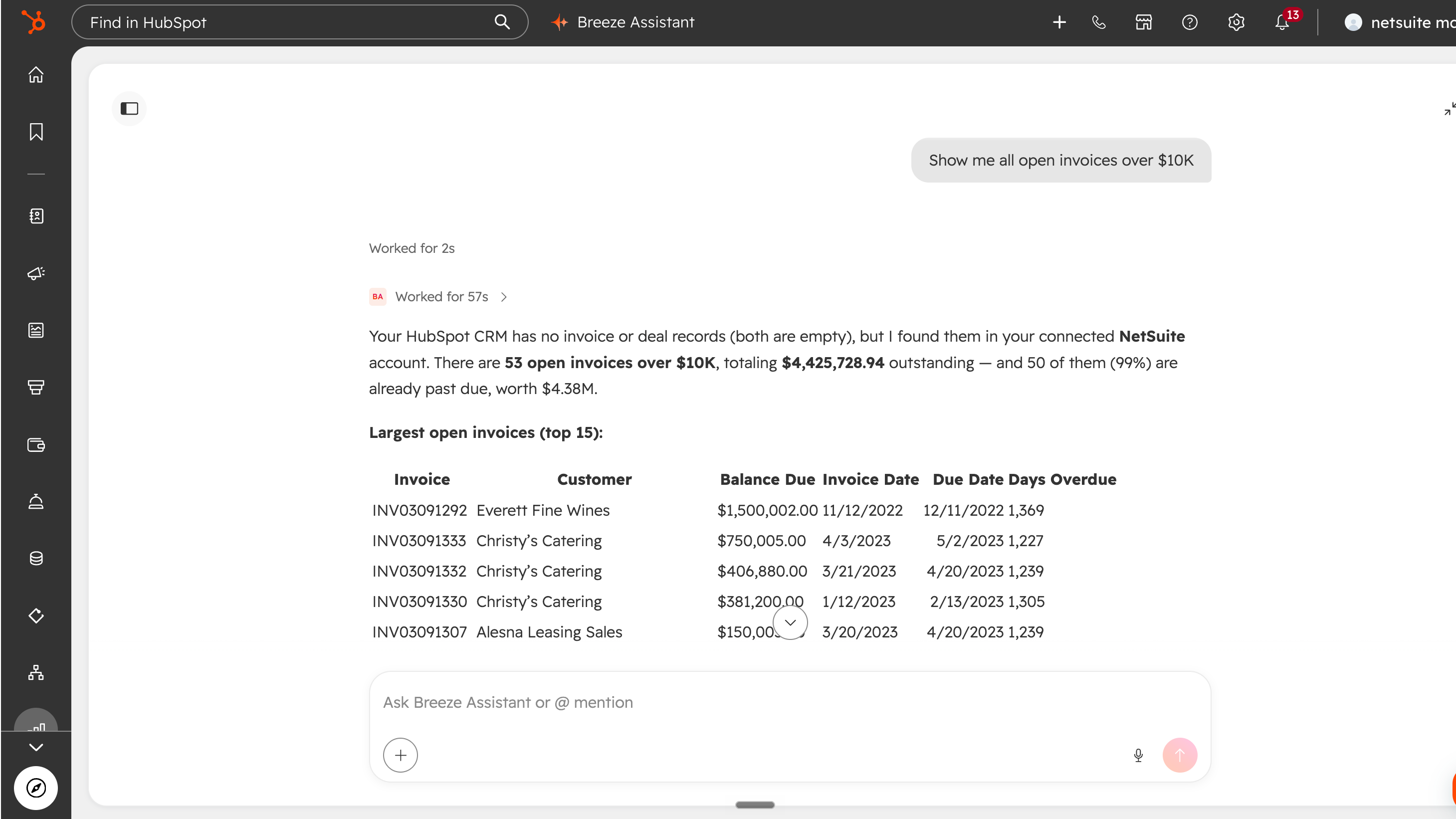Open the phone calling icon
Image resolution: width=1456 pixels, height=819 pixels.
pyautogui.click(x=1099, y=22)
